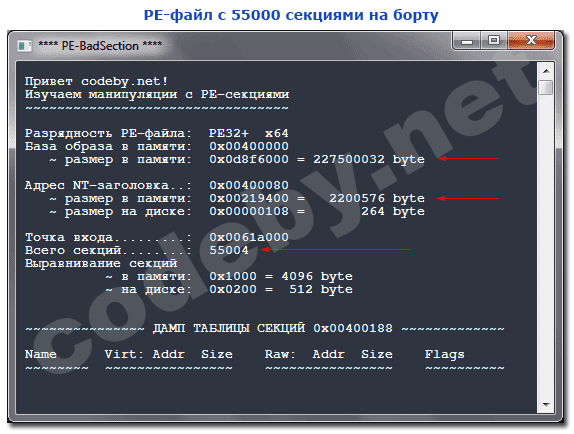Click the label 'Разрядность PE-файла:'
This screenshot has width=574, height=434.
click(108, 134)
